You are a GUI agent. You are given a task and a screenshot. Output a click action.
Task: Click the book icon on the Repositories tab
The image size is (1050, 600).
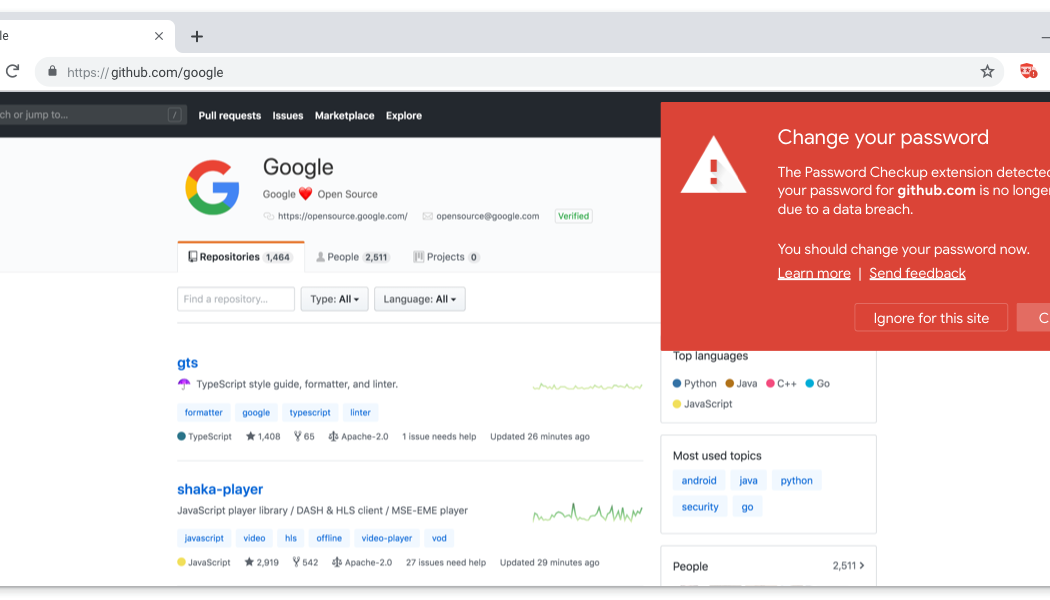192,256
